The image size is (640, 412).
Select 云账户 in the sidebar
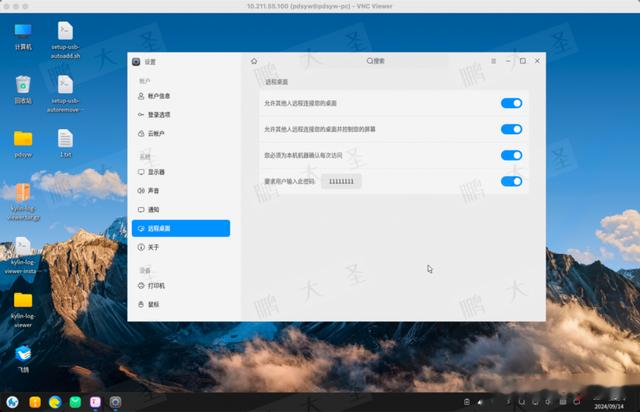(181, 134)
